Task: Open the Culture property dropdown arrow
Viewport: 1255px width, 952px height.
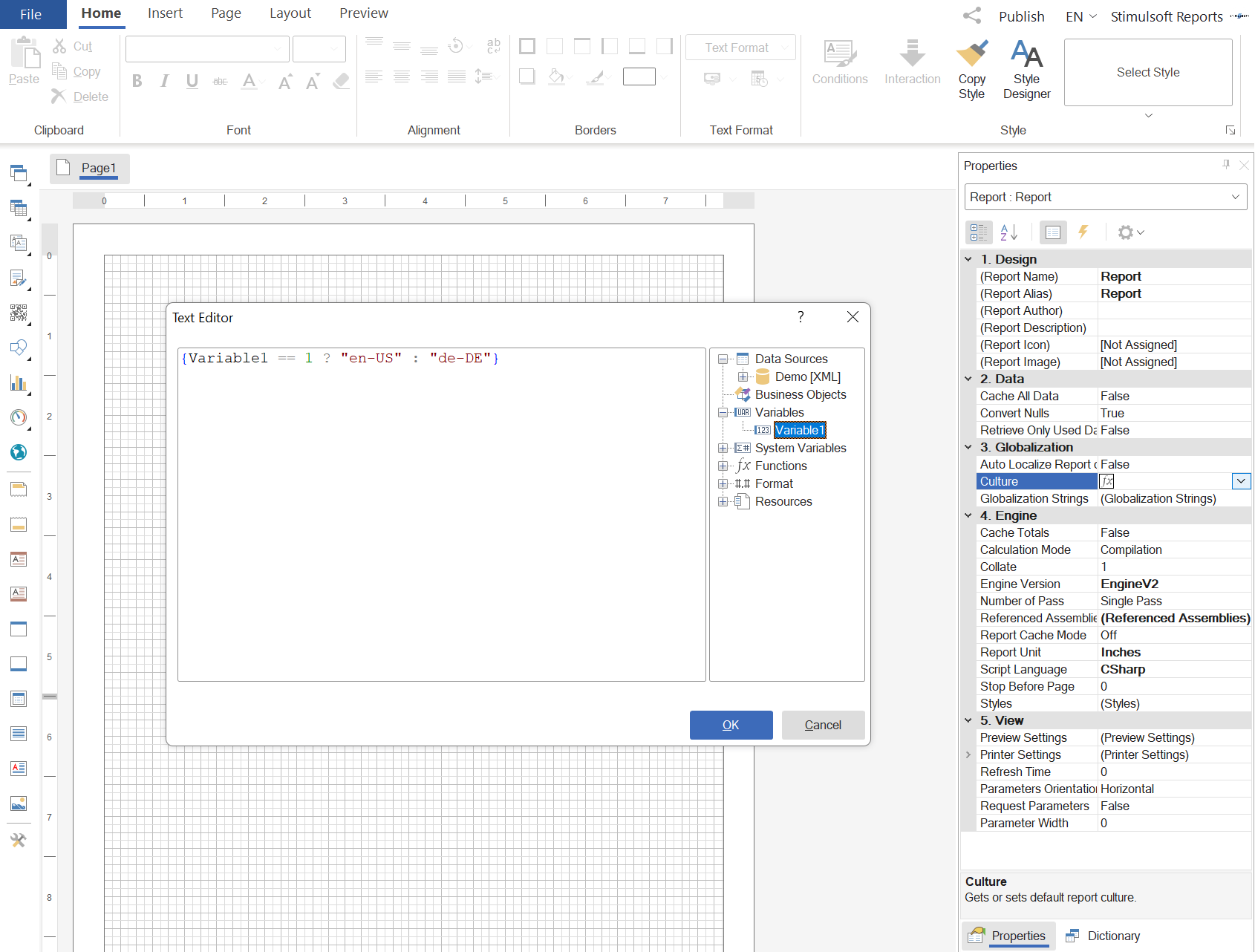Action: coord(1241,481)
